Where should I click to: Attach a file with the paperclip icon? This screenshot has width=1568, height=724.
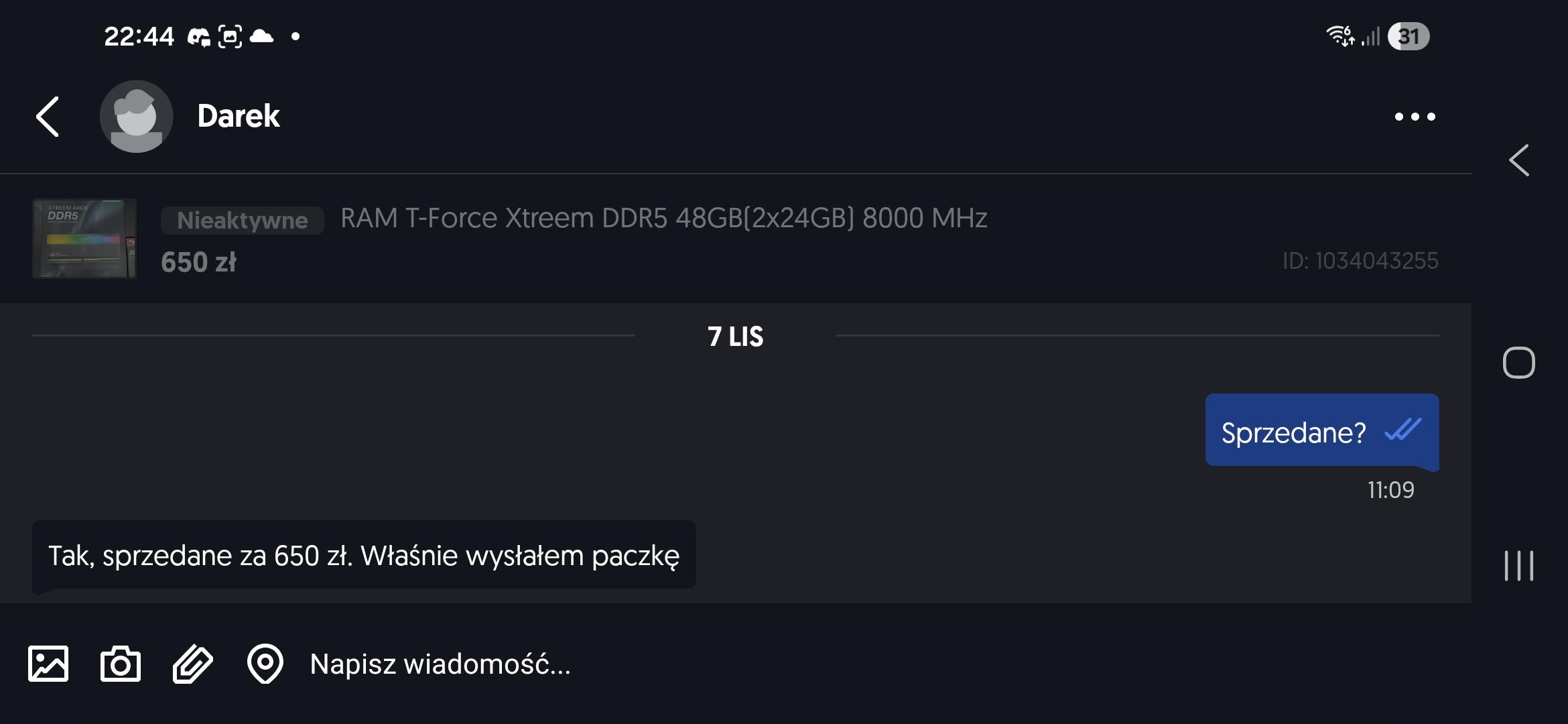click(x=193, y=664)
